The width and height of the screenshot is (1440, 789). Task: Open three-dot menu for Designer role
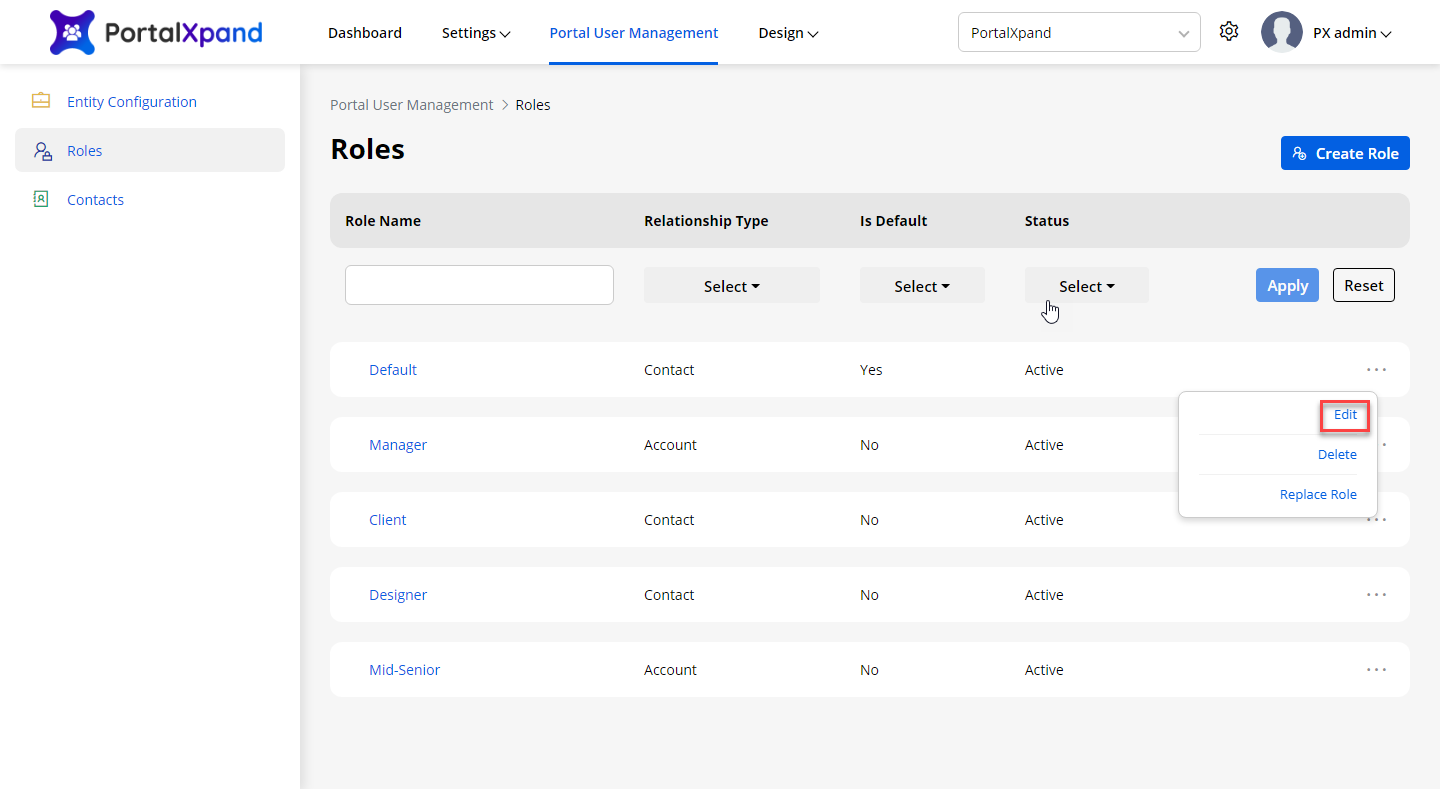coord(1376,595)
